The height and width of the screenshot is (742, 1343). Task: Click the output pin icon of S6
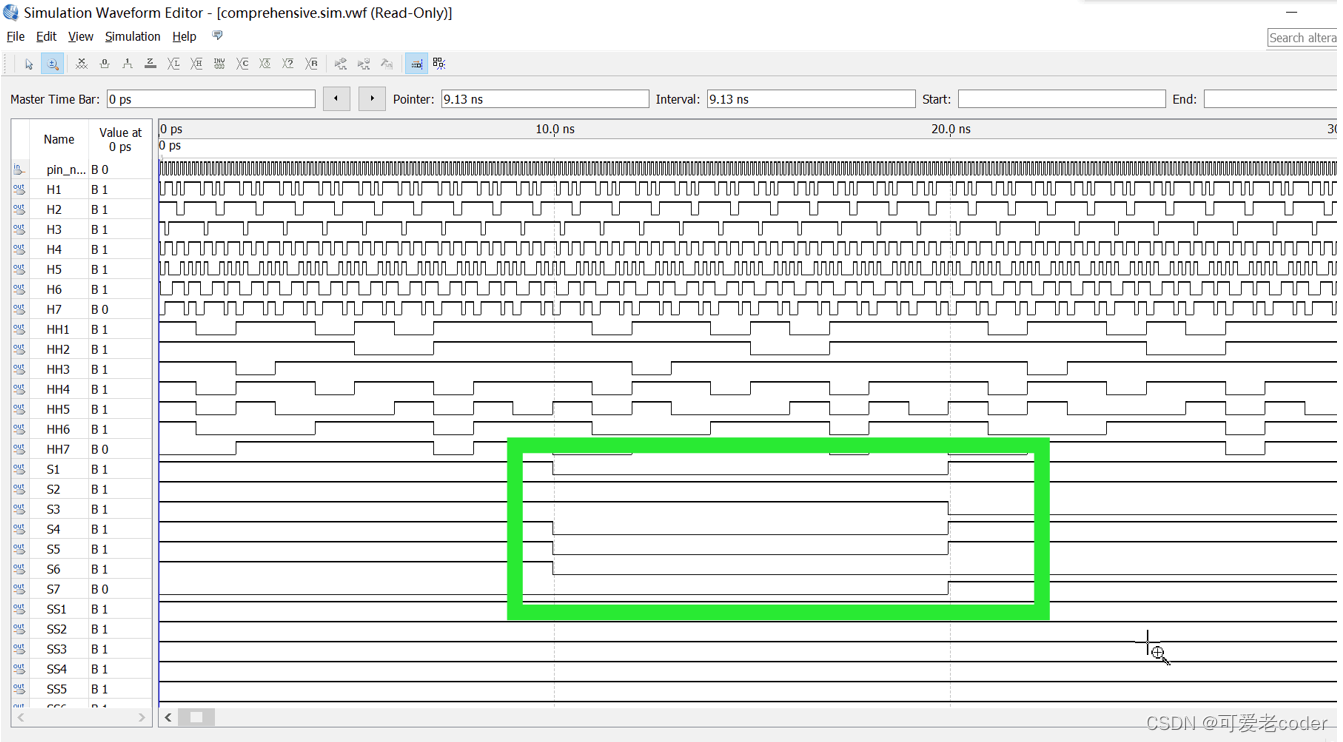point(19,569)
